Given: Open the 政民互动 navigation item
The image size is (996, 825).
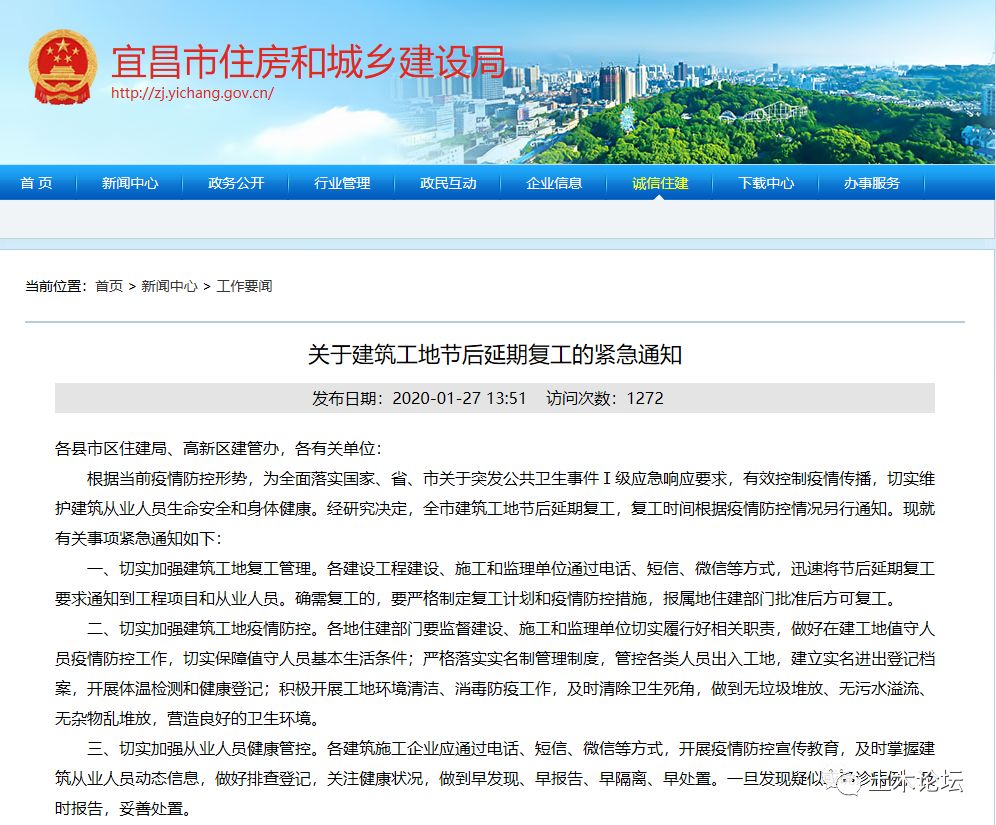Looking at the screenshot, I should (x=448, y=183).
